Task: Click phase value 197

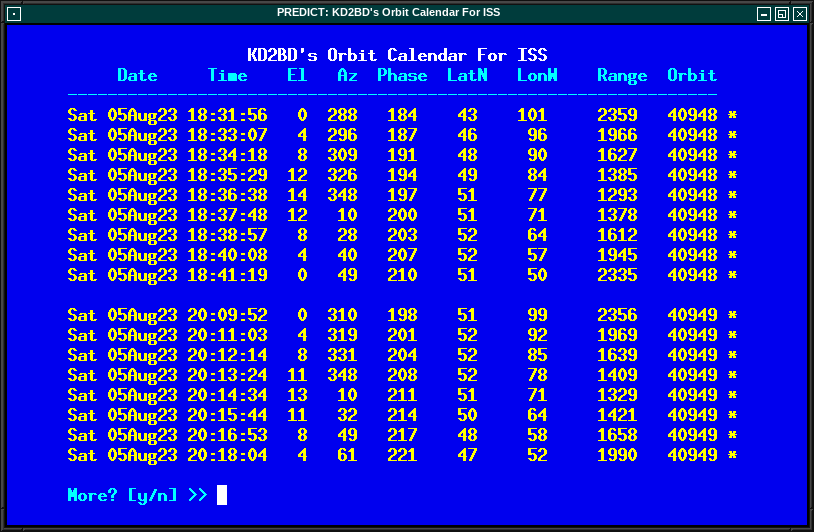Action: (x=402, y=195)
